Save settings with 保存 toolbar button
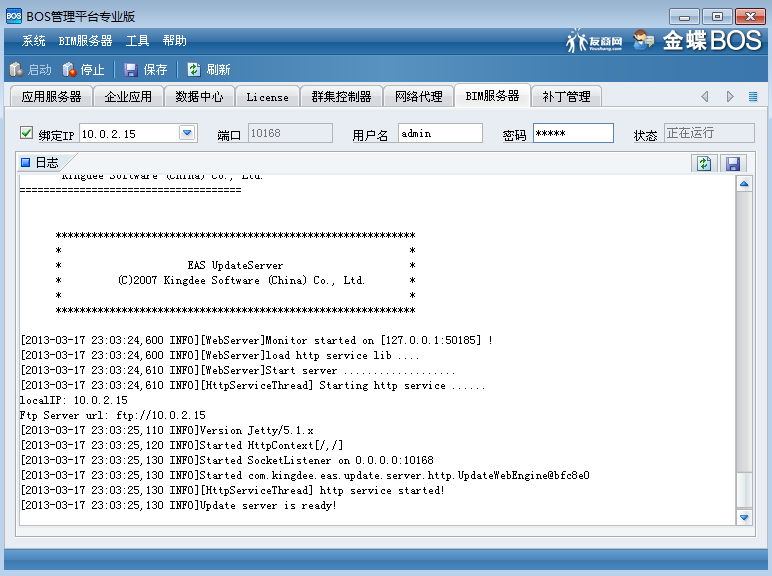772x576 pixels. (146, 70)
